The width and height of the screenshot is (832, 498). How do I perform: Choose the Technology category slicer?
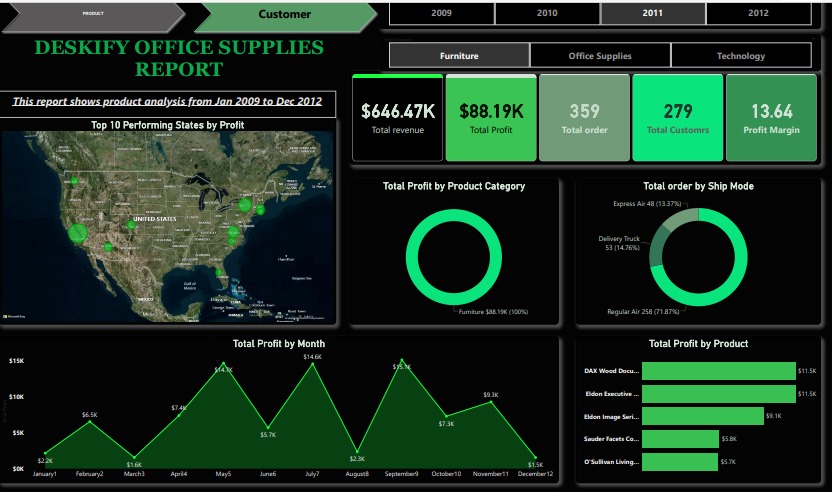pyautogui.click(x=741, y=56)
